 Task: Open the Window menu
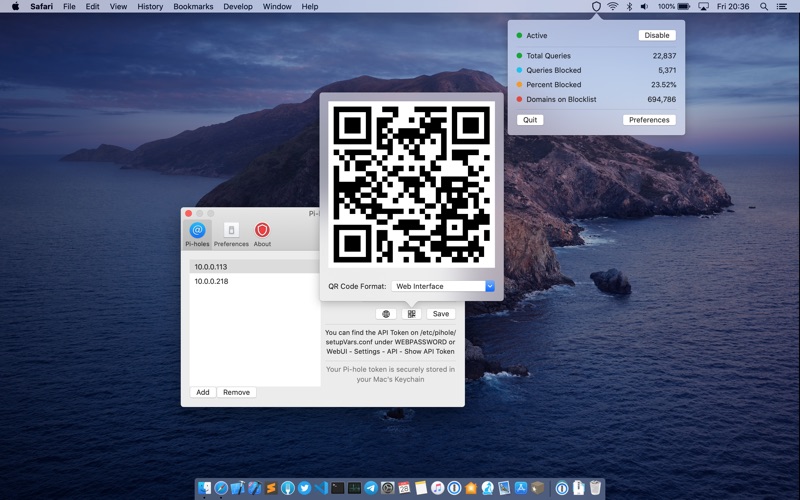tap(277, 7)
